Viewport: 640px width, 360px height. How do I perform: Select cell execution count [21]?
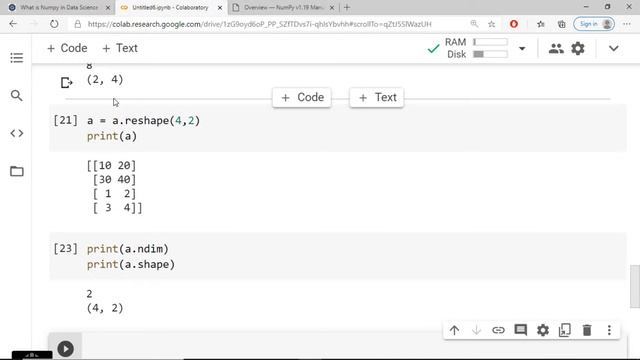tap(65, 121)
